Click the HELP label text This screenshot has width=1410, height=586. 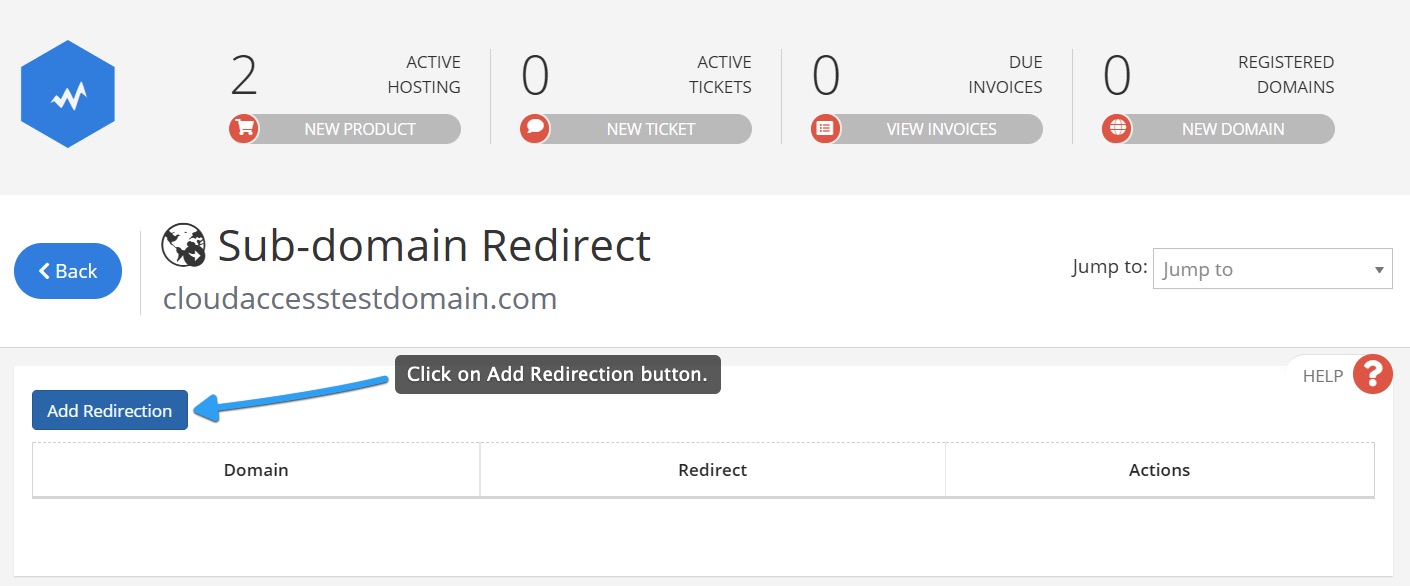point(1323,376)
